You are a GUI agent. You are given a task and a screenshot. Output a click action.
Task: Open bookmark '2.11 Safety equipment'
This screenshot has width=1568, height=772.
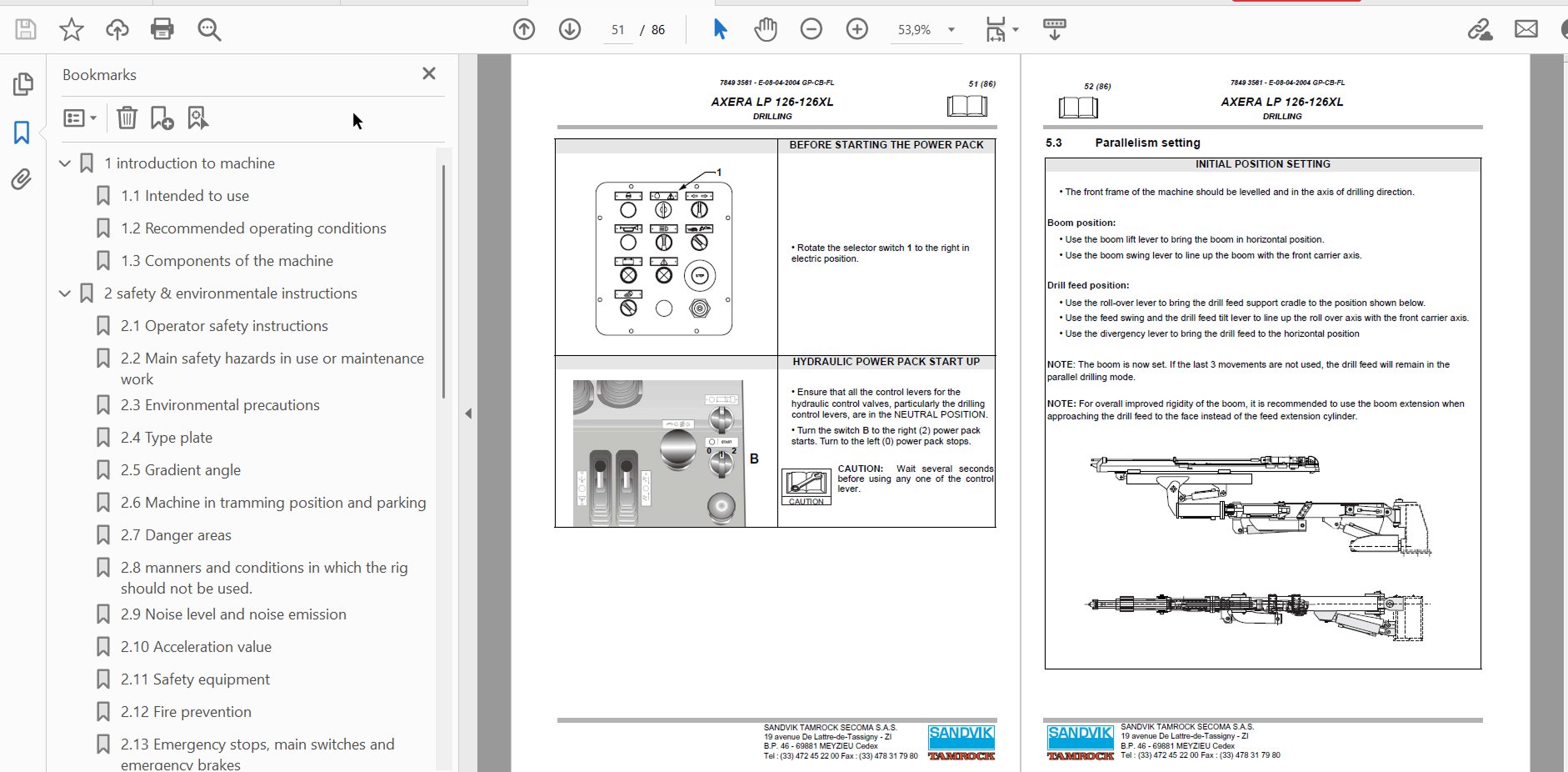(195, 679)
